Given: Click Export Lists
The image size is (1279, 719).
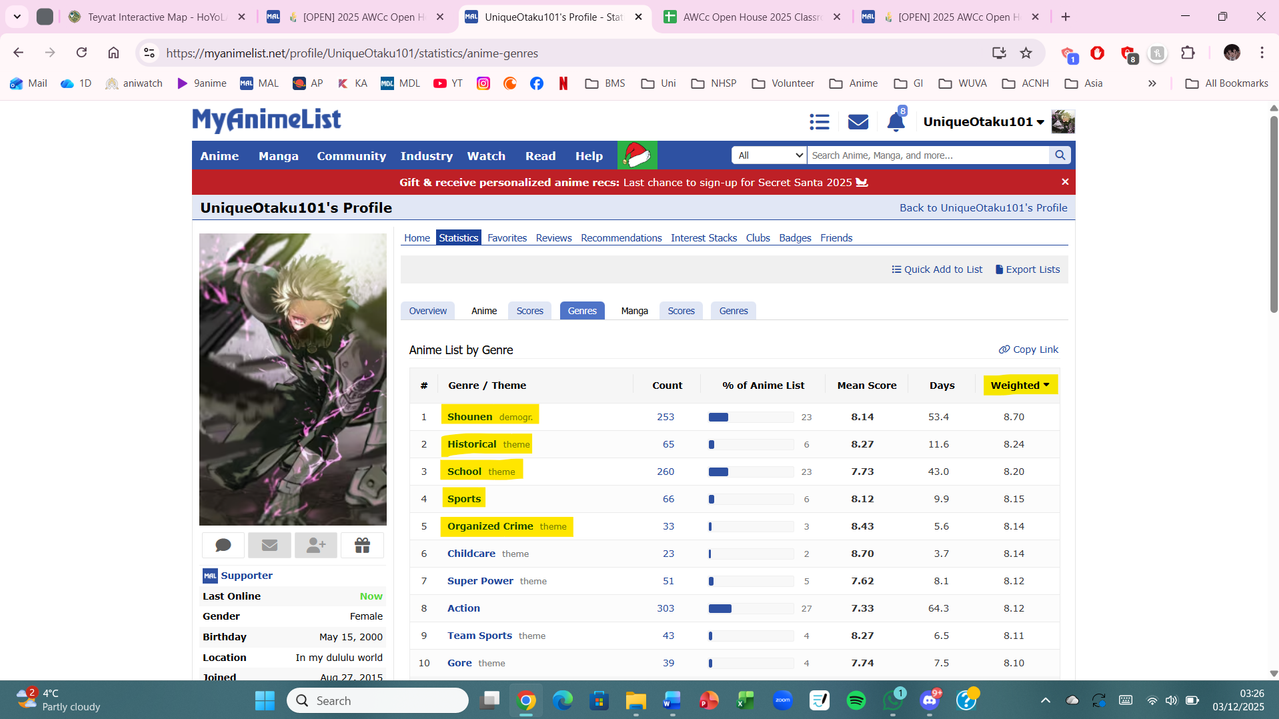Looking at the screenshot, I should (1027, 269).
